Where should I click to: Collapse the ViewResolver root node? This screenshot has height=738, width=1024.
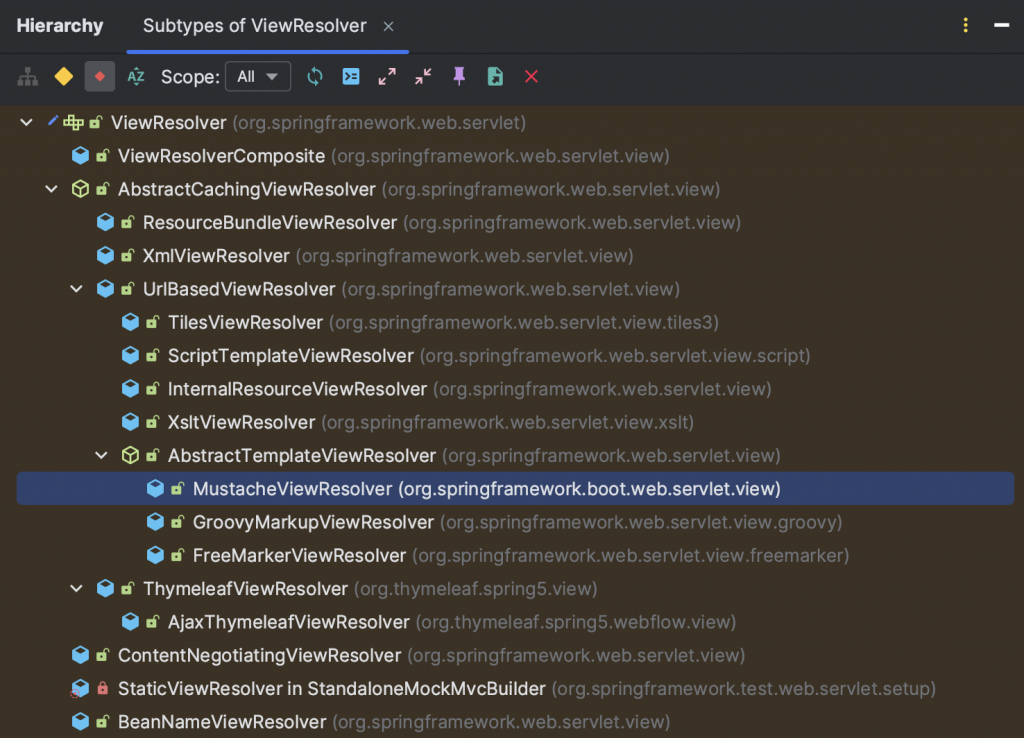coord(26,122)
